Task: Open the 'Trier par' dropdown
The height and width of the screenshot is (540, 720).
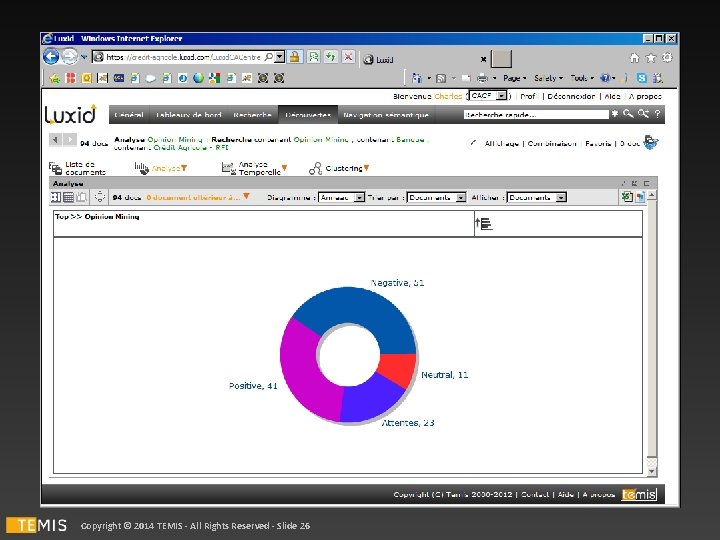Action: pos(461,197)
